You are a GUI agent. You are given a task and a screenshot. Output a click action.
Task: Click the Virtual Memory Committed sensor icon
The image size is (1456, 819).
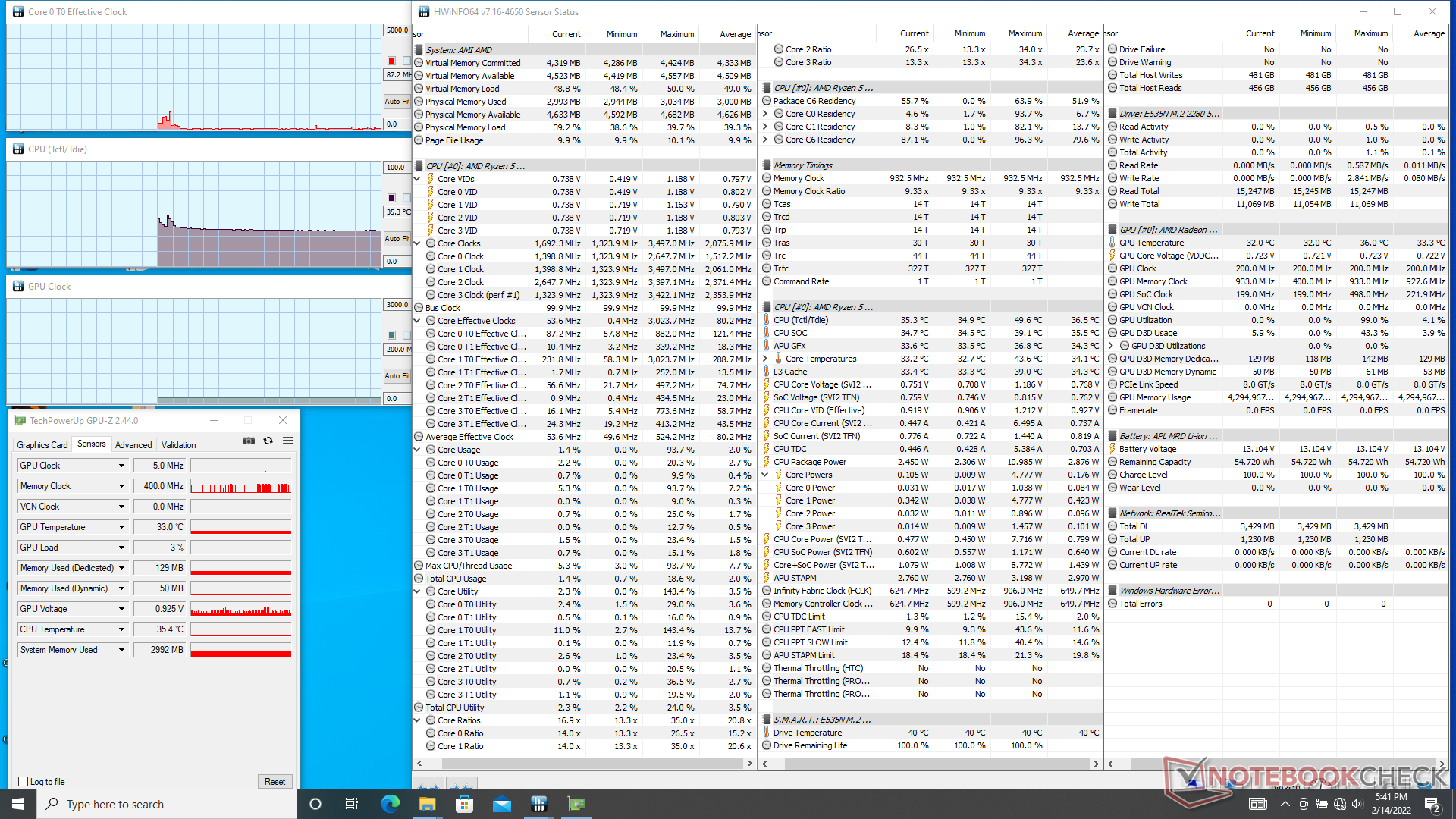419,63
